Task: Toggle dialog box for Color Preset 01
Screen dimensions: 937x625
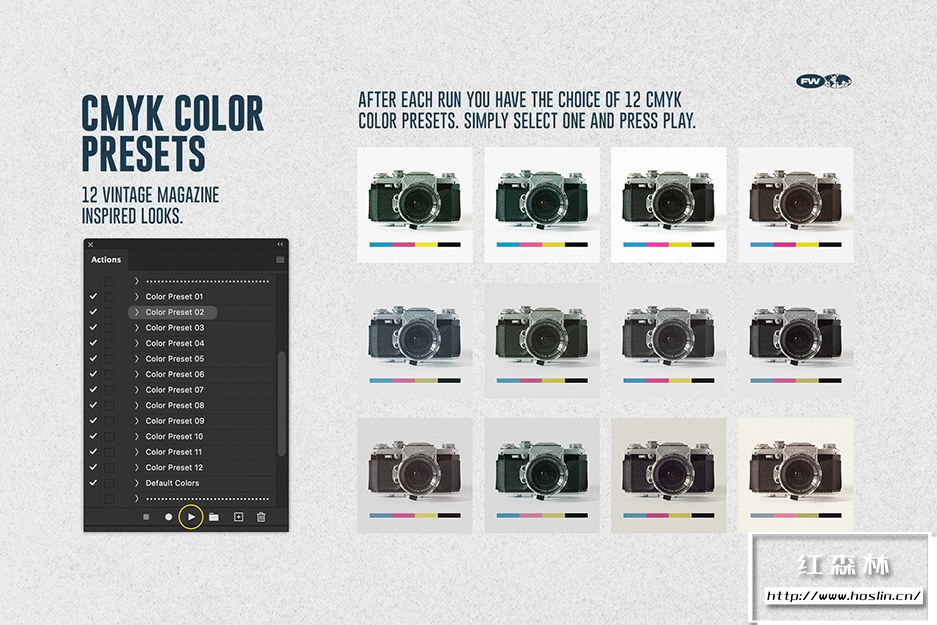Action: tap(109, 296)
